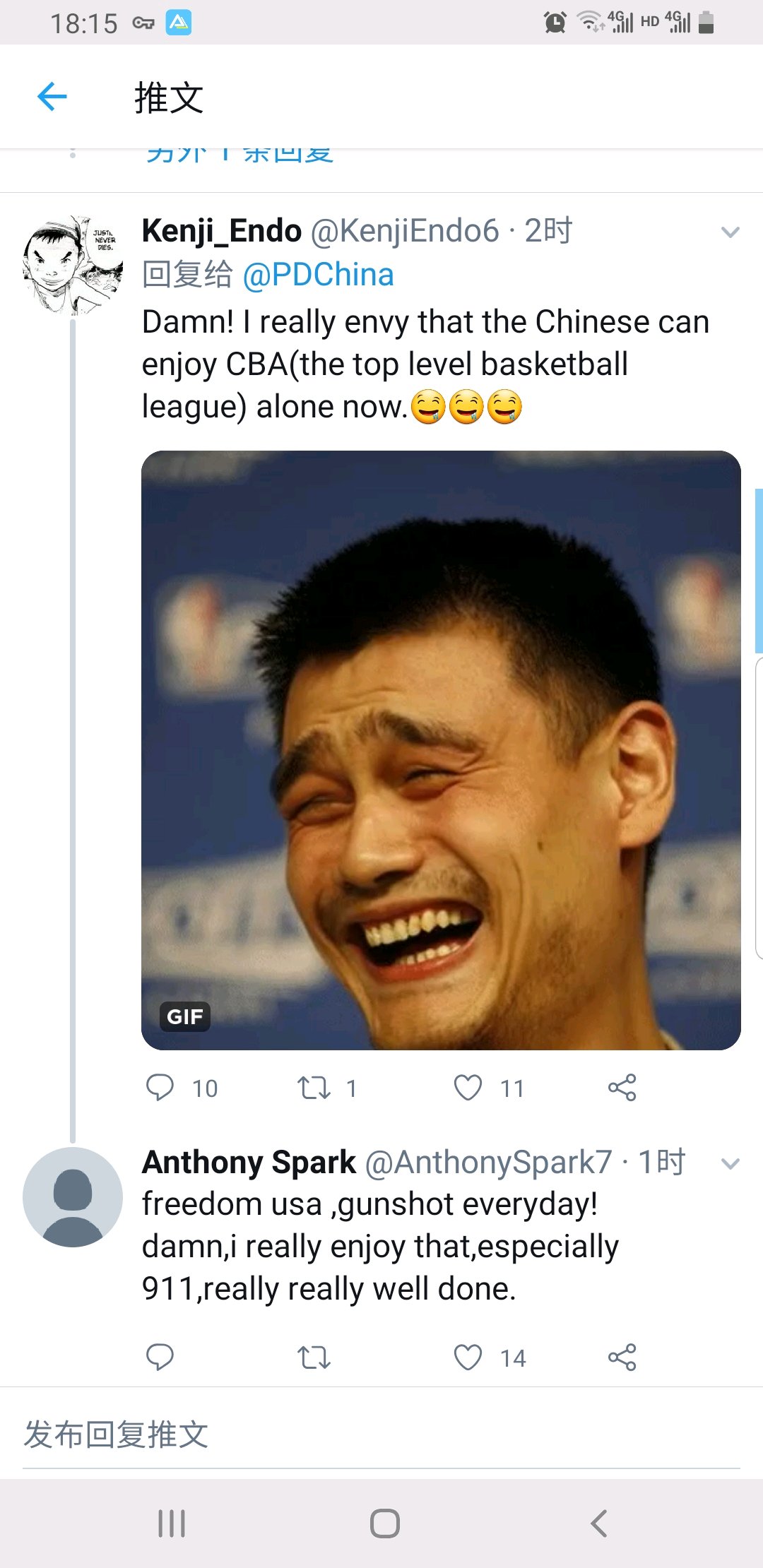Open the @PDChina mention link

[x=318, y=275]
